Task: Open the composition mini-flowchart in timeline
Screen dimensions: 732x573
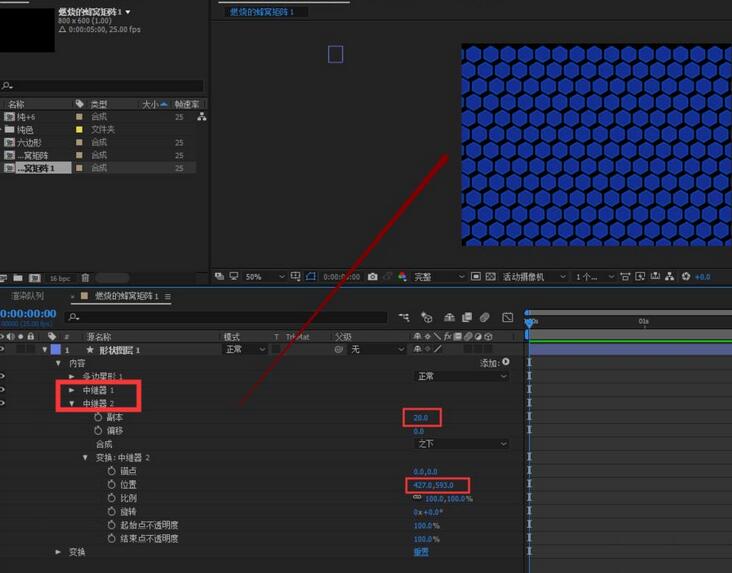Action: coord(404,318)
